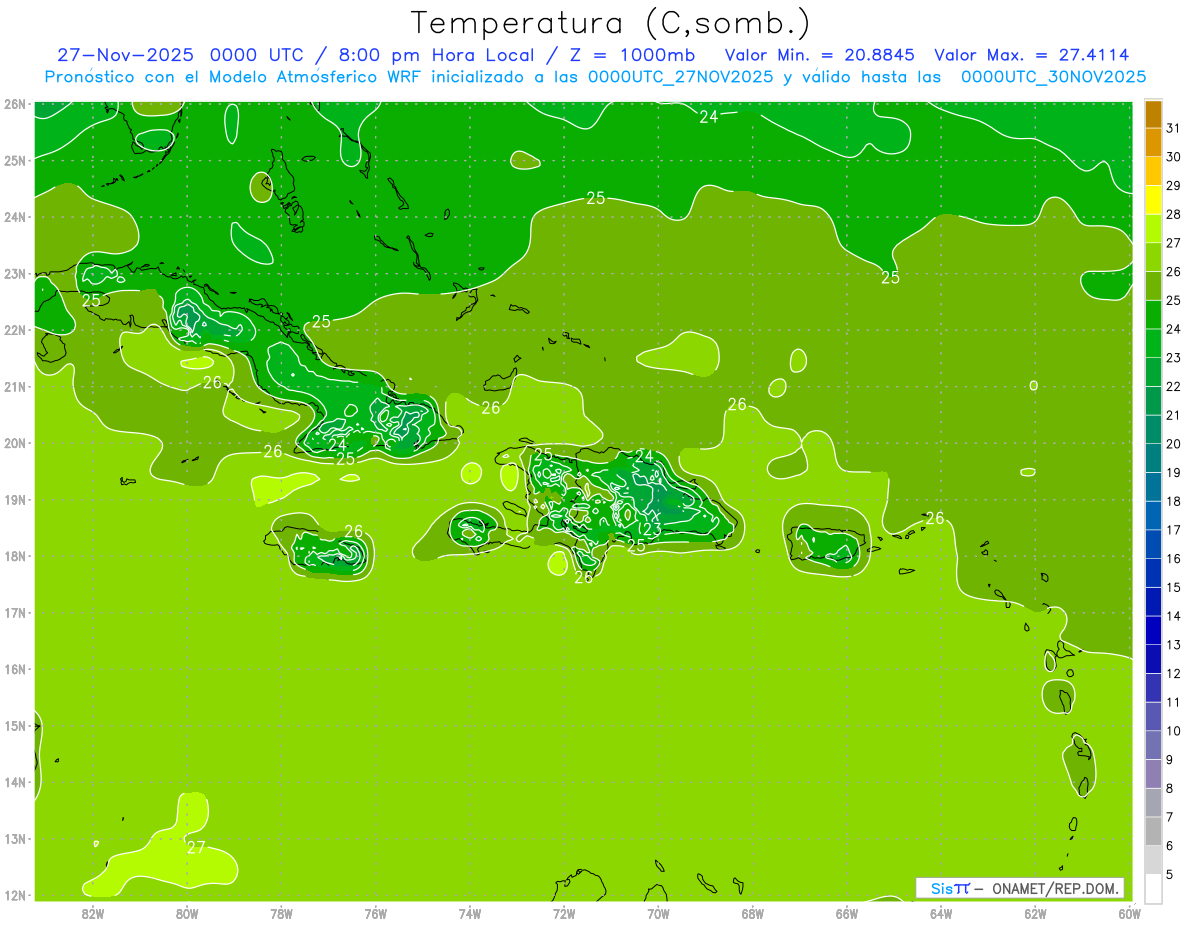Screen dimensions: 1200x927
Task: Click the 66W longitude axis label
Action: click(x=847, y=913)
